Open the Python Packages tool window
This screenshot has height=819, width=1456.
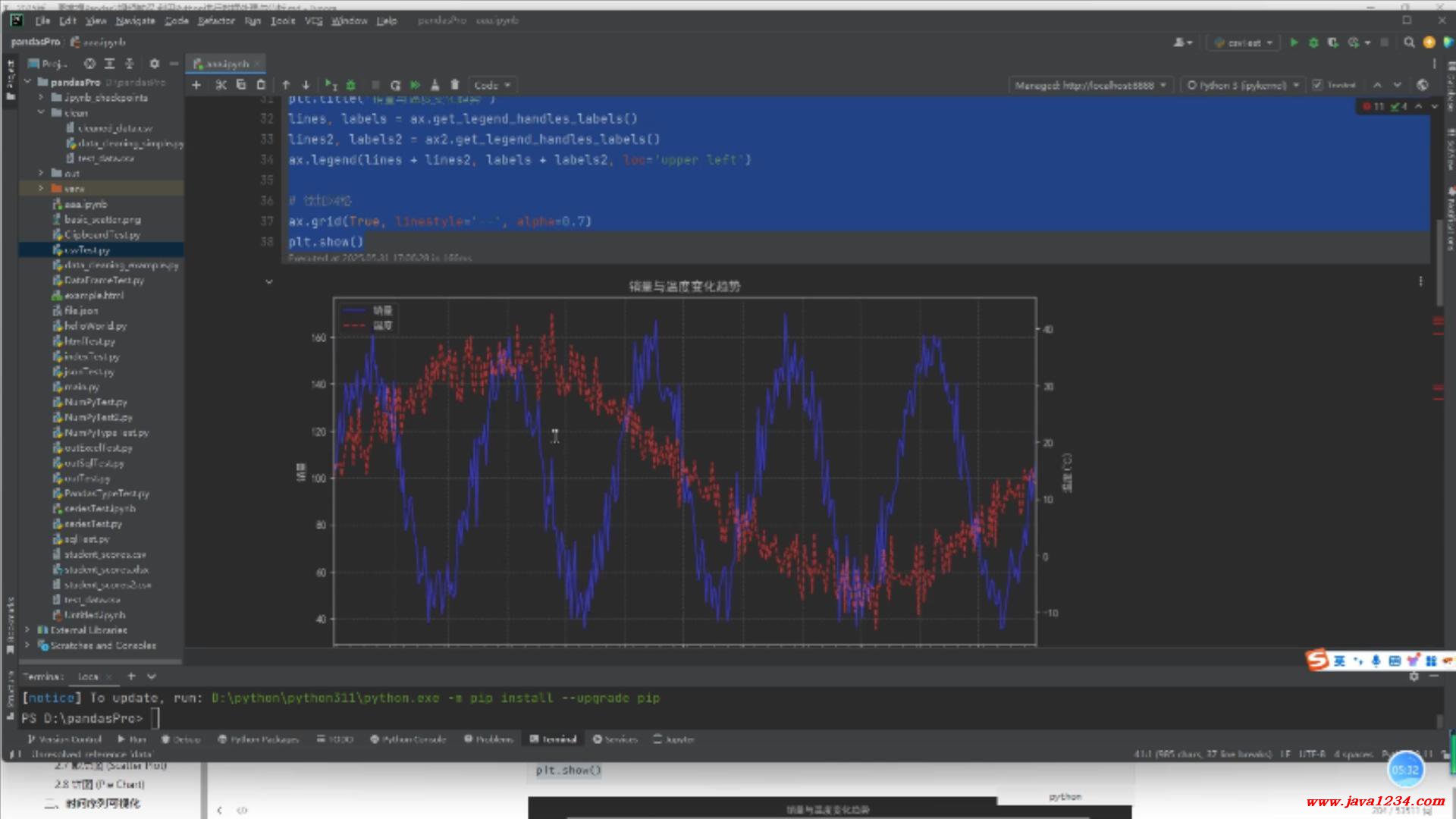coord(258,739)
